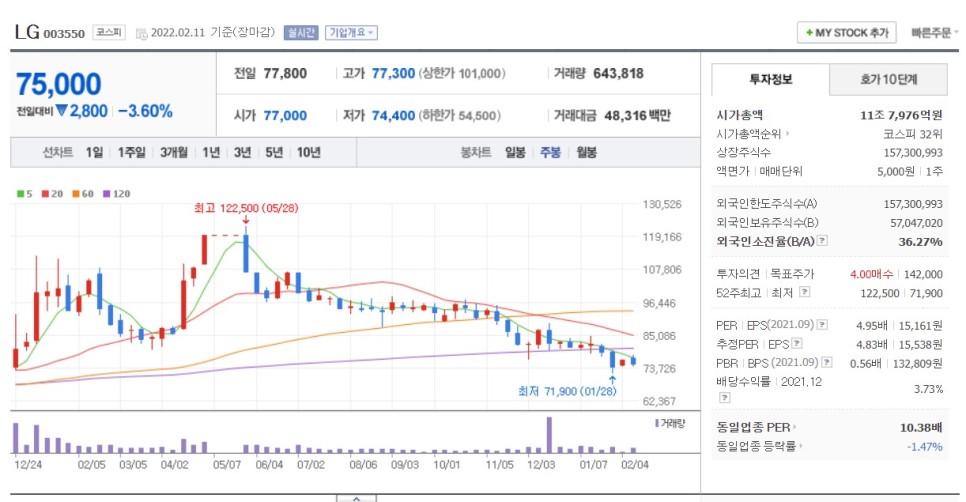Click the 코스피 32위 ranking value

pos(913,134)
